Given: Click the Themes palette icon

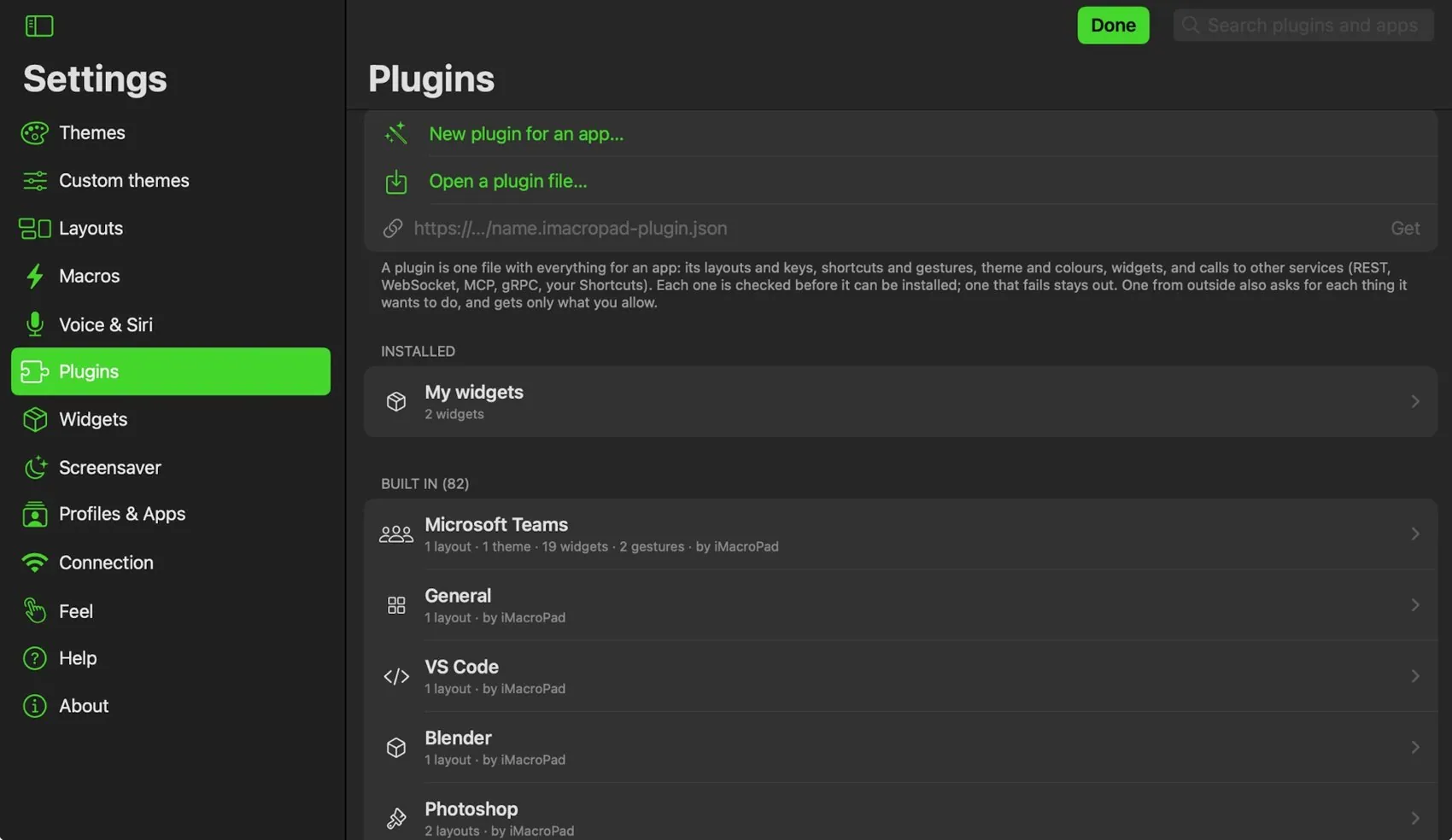Looking at the screenshot, I should tap(34, 133).
